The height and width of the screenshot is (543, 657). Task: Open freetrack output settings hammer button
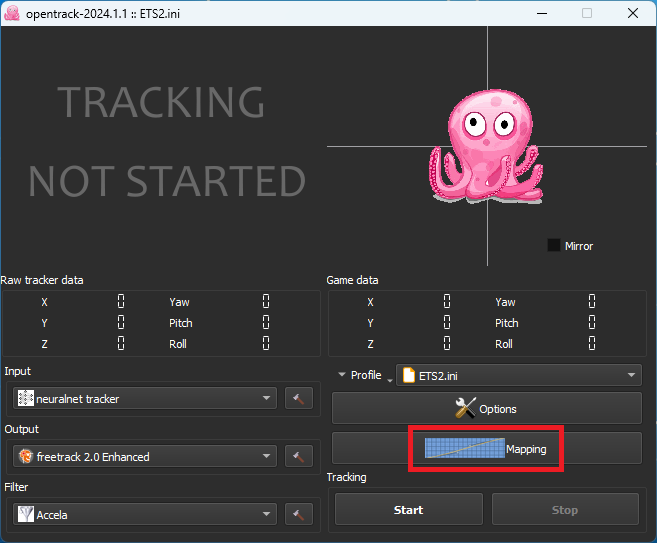point(299,456)
